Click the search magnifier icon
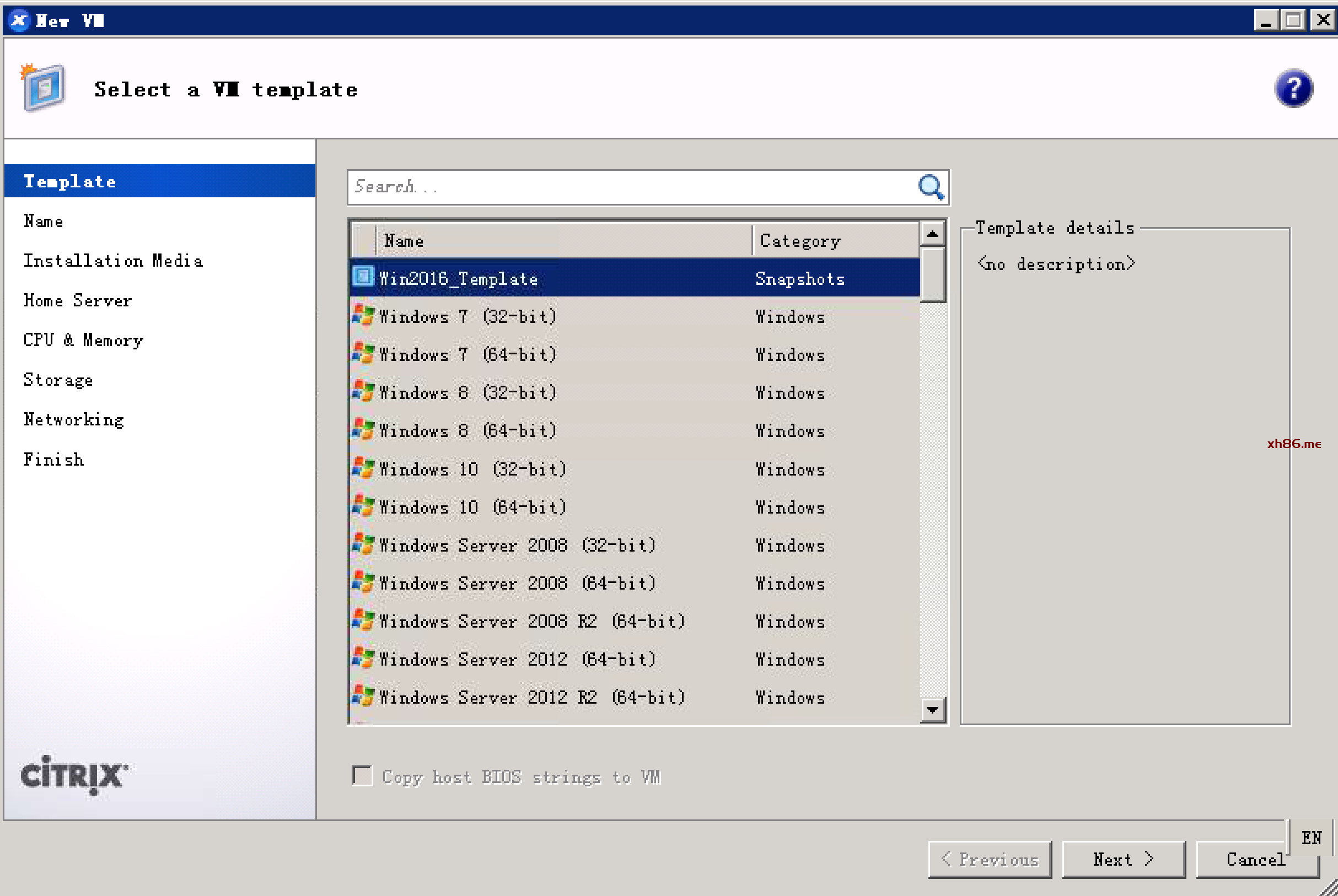1338x896 pixels. (931, 187)
